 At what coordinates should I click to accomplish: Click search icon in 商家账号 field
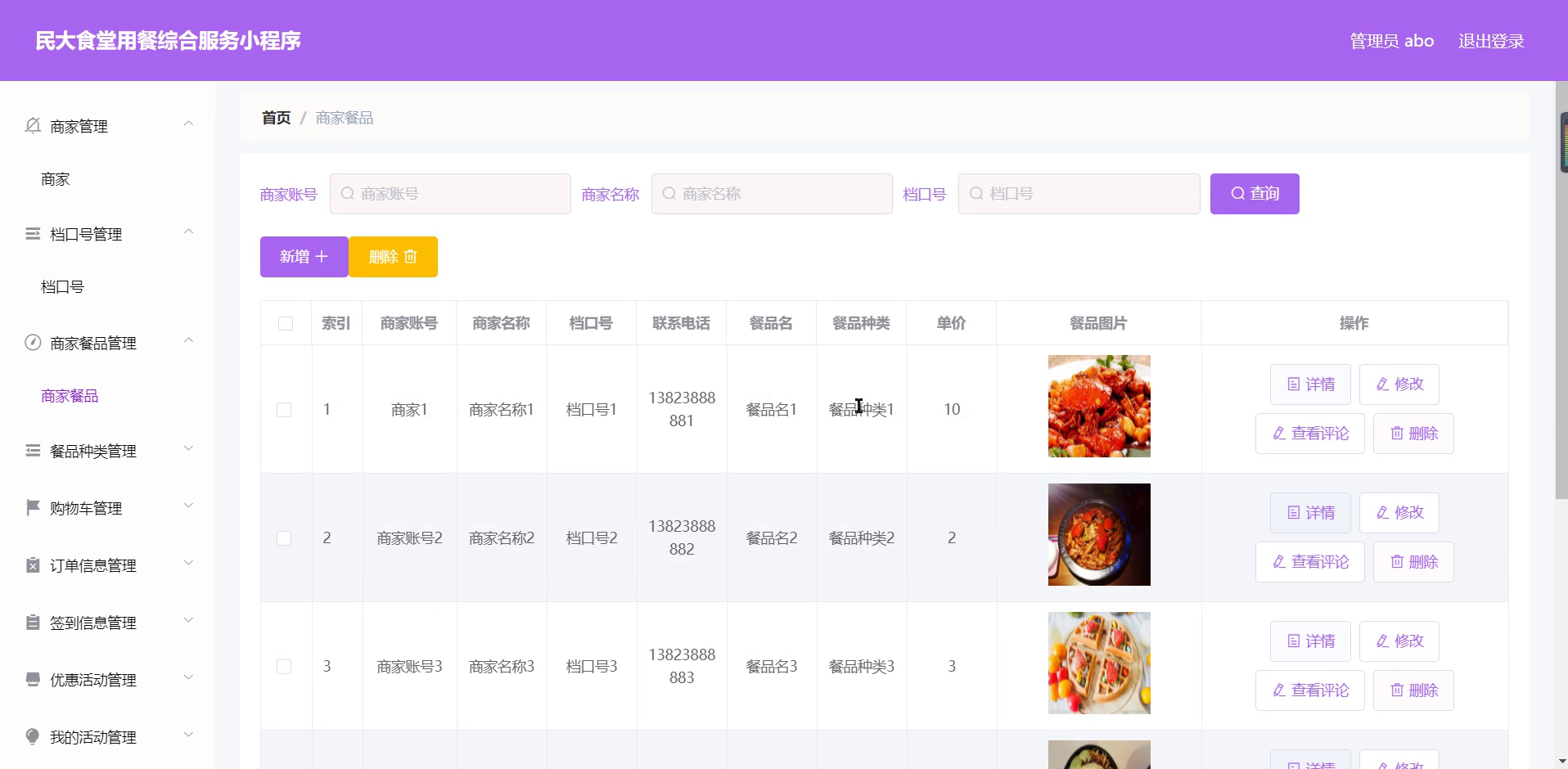pos(348,194)
